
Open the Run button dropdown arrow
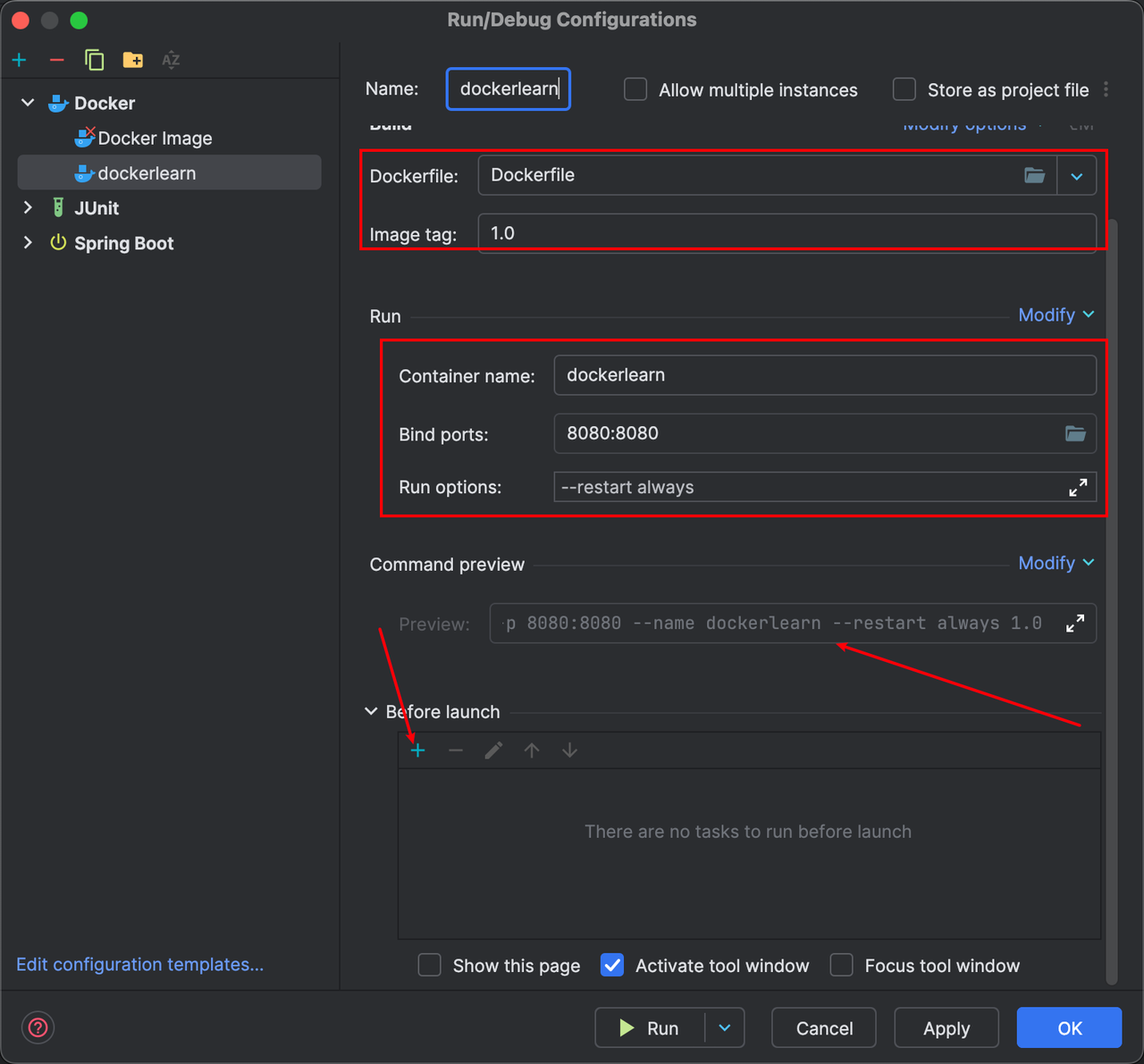pyautogui.click(x=725, y=1028)
